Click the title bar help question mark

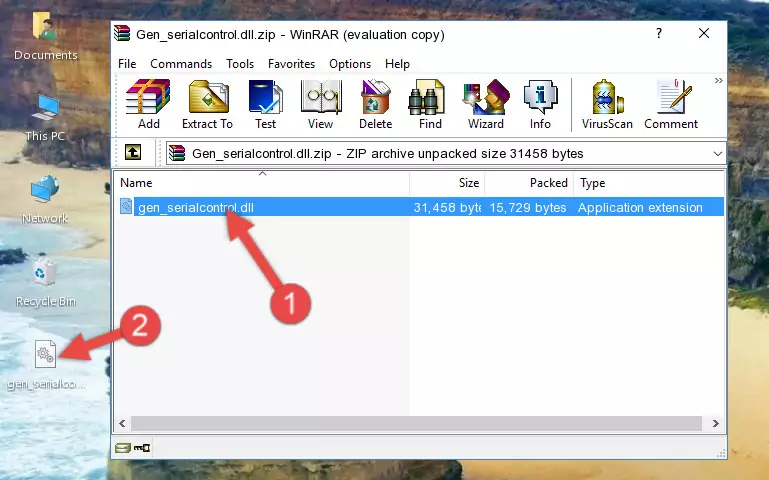[x=659, y=33]
